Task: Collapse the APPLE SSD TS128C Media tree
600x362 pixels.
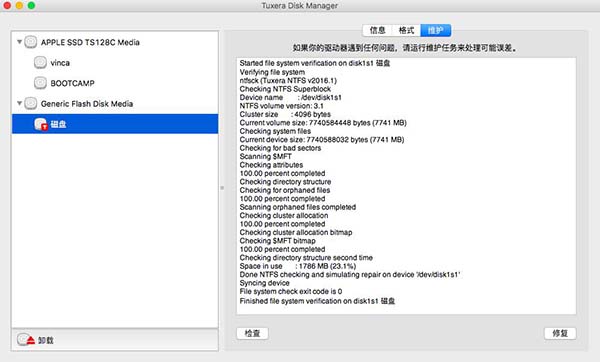Action: coord(19,42)
